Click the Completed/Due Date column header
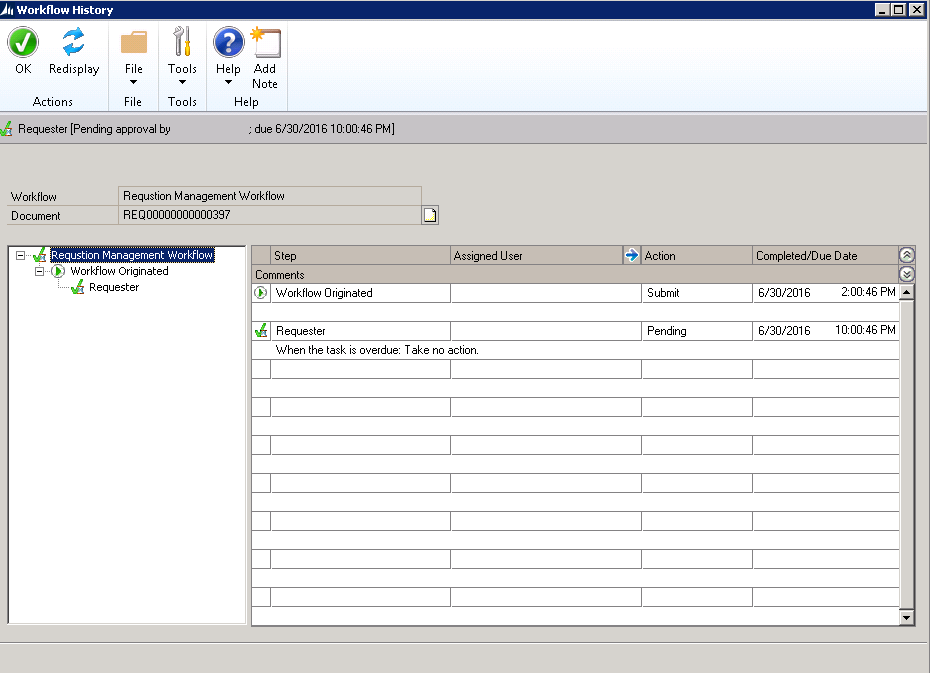The height and width of the screenshot is (673, 930). coord(820,255)
